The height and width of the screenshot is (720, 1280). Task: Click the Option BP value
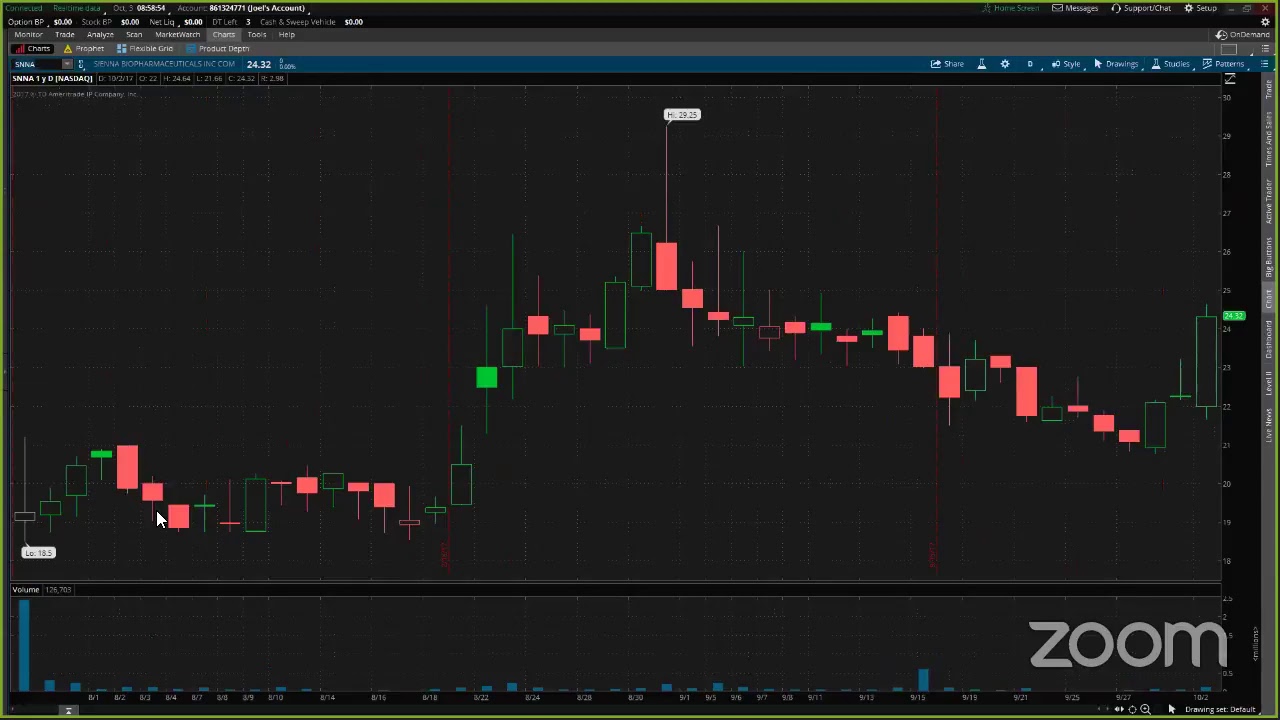coord(62,22)
